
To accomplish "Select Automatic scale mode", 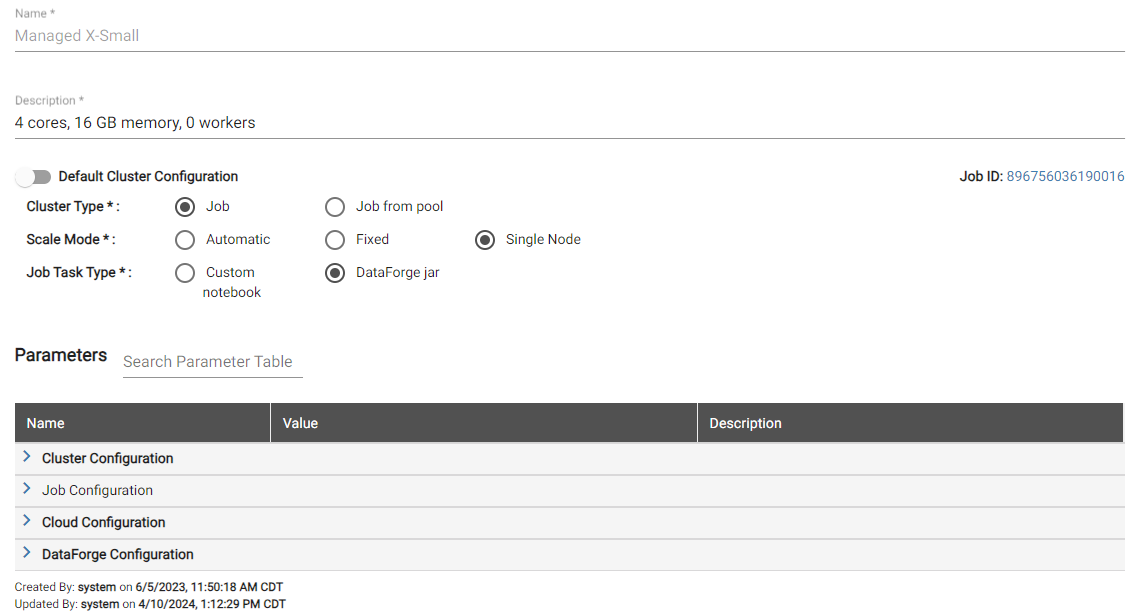I will click(x=185, y=240).
